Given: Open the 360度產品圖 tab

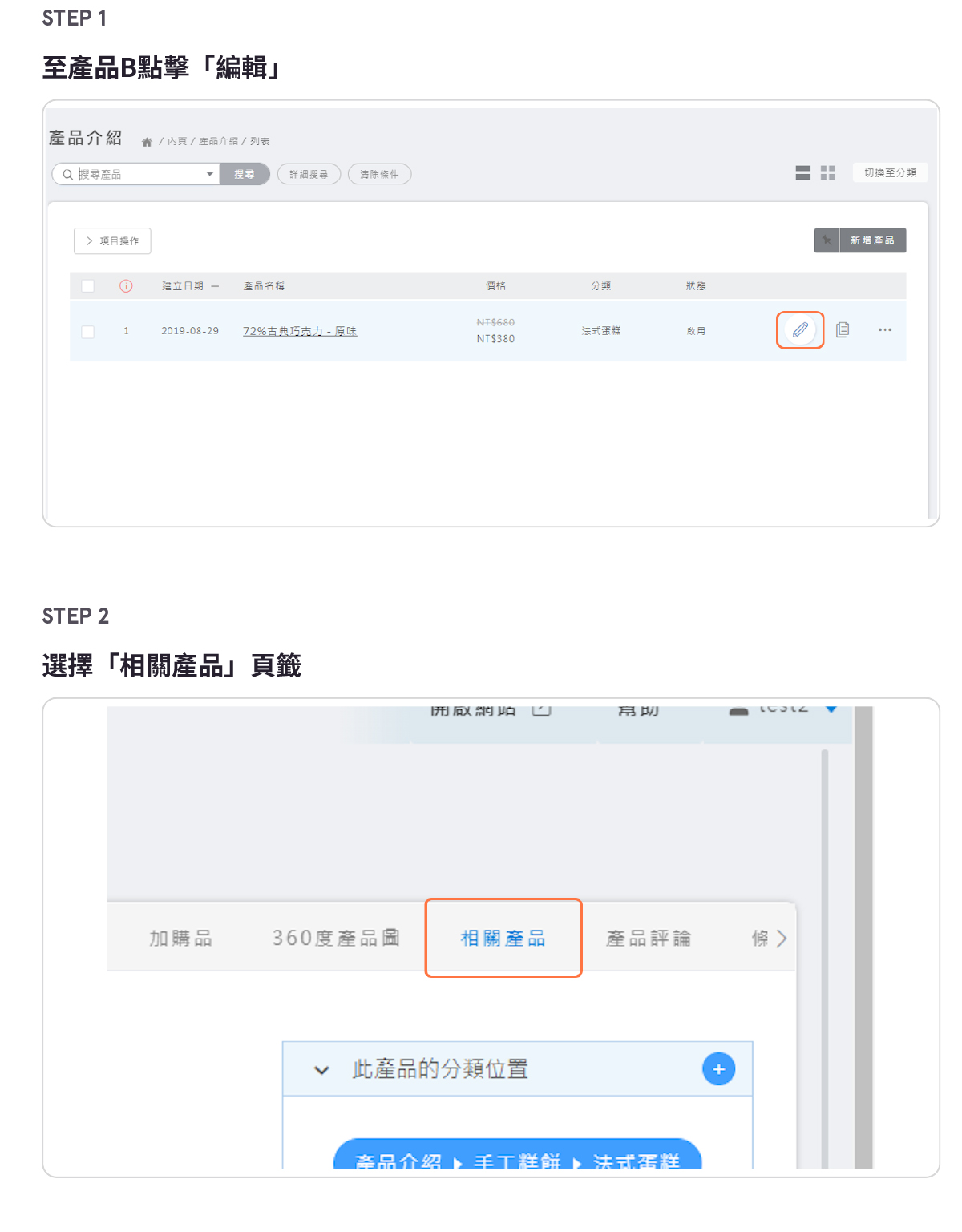Looking at the screenshot, I should pos(335,939).
